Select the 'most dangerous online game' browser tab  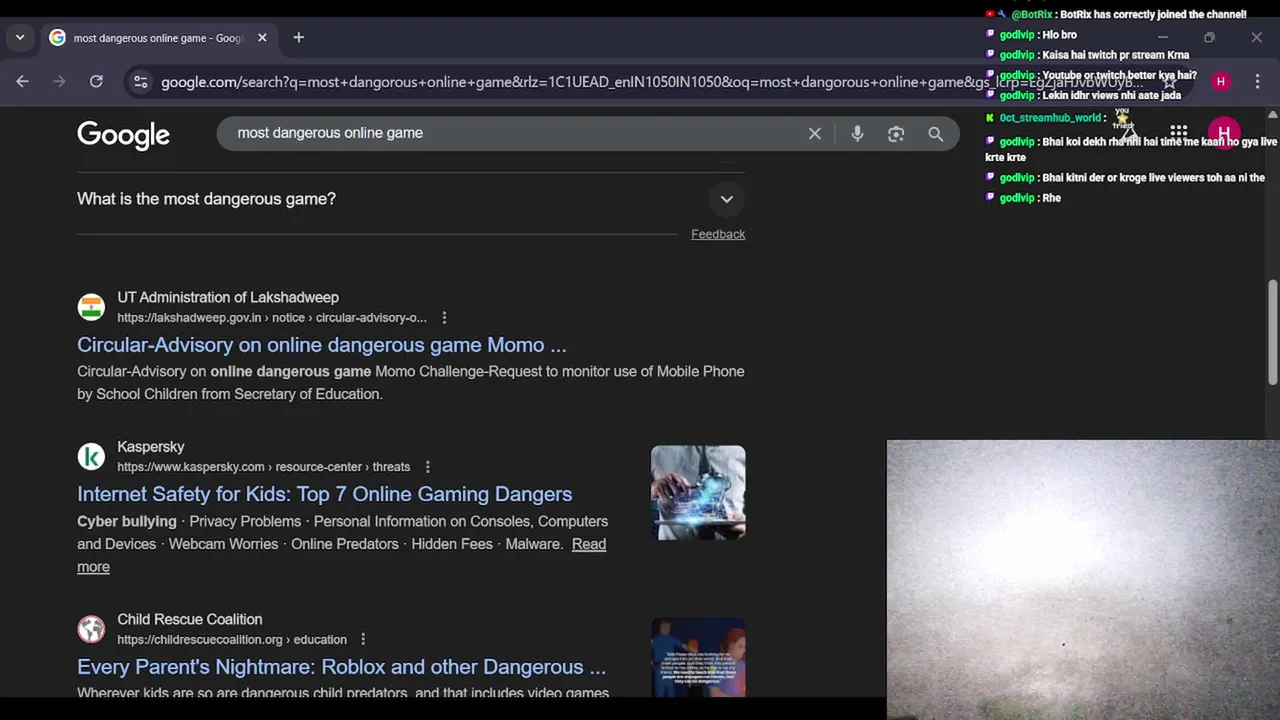point(158,38)
